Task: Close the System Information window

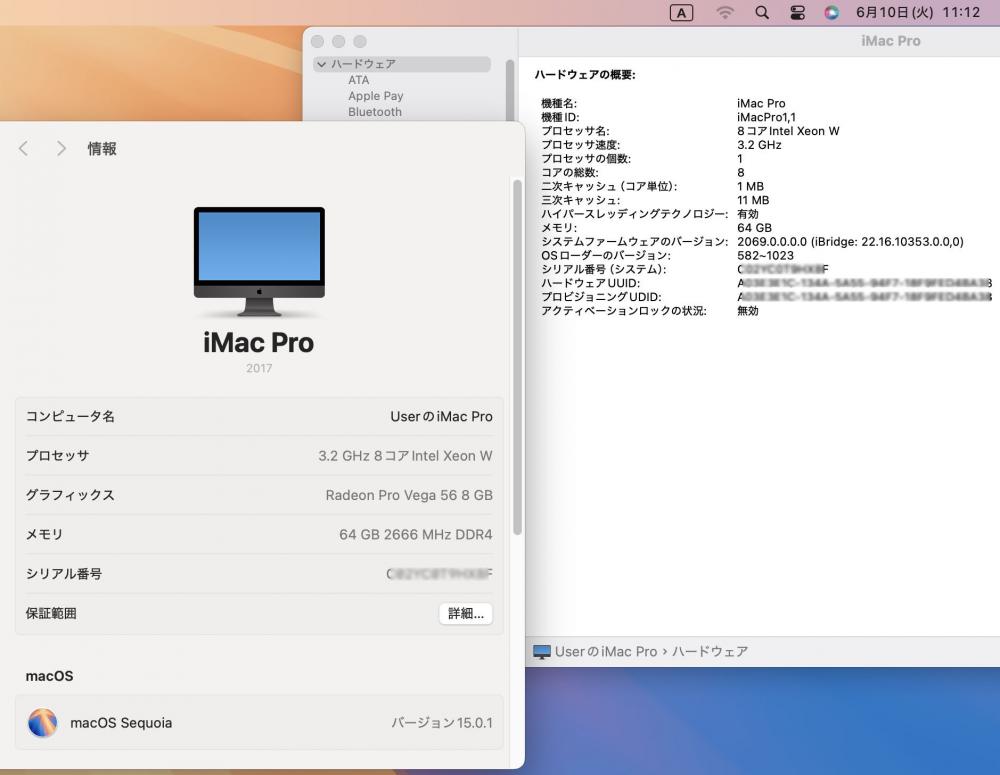Action: pos(317,41)
